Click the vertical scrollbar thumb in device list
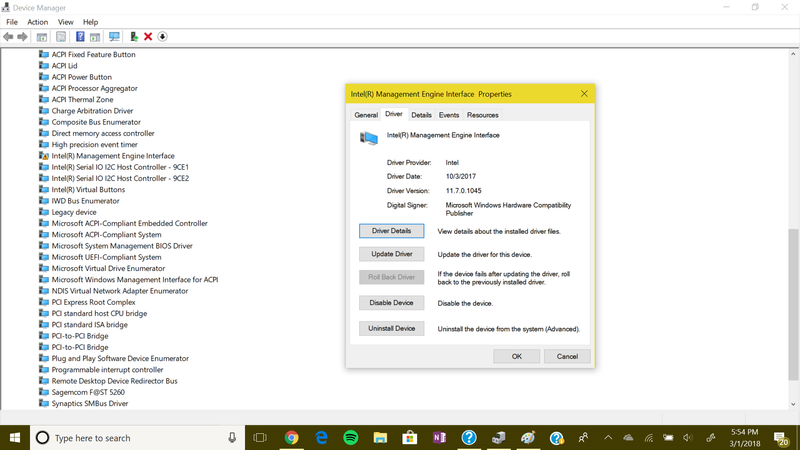 click(793, 305)
